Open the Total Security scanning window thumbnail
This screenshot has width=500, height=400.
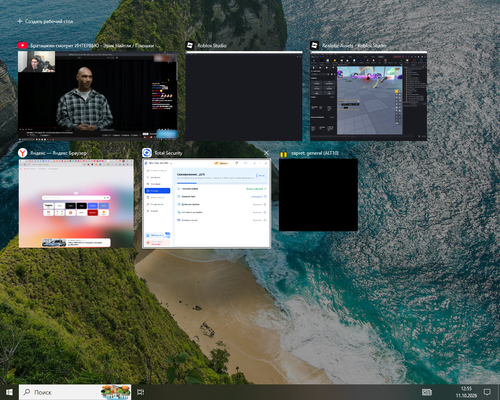point(206,204)
